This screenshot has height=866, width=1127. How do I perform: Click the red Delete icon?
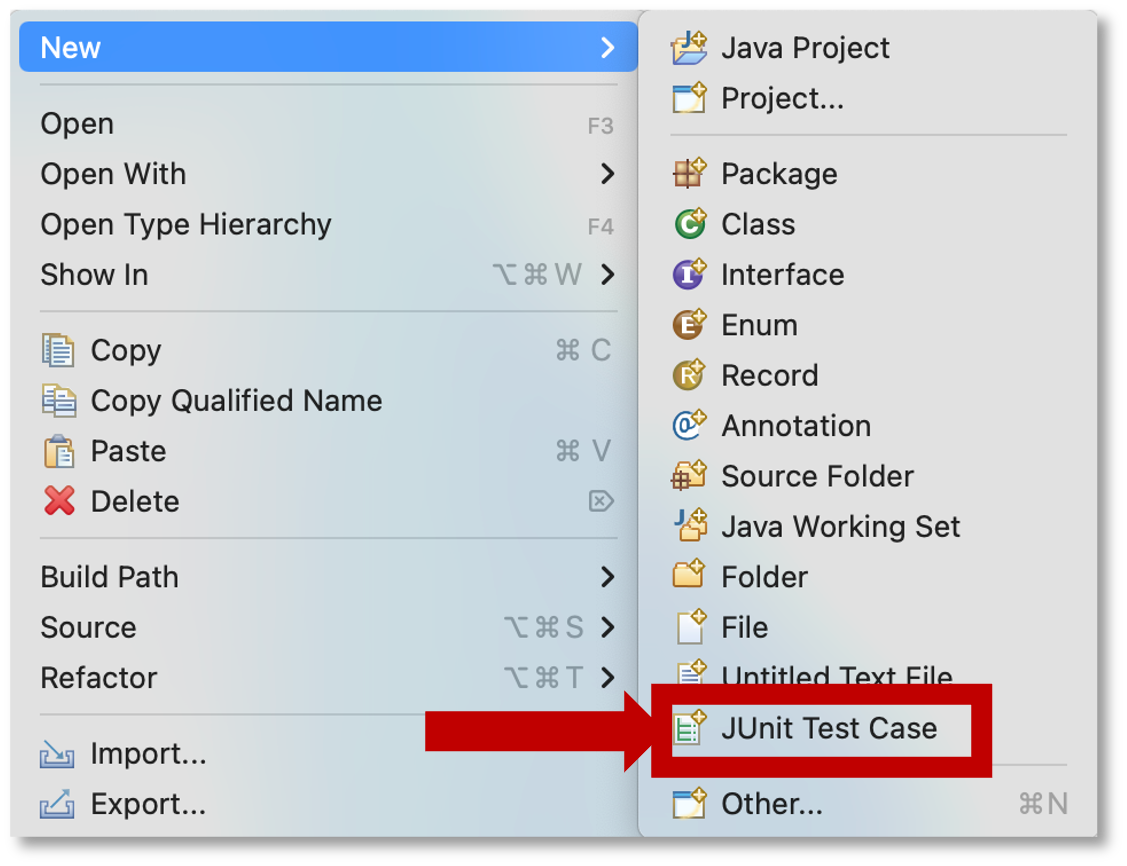59,501
